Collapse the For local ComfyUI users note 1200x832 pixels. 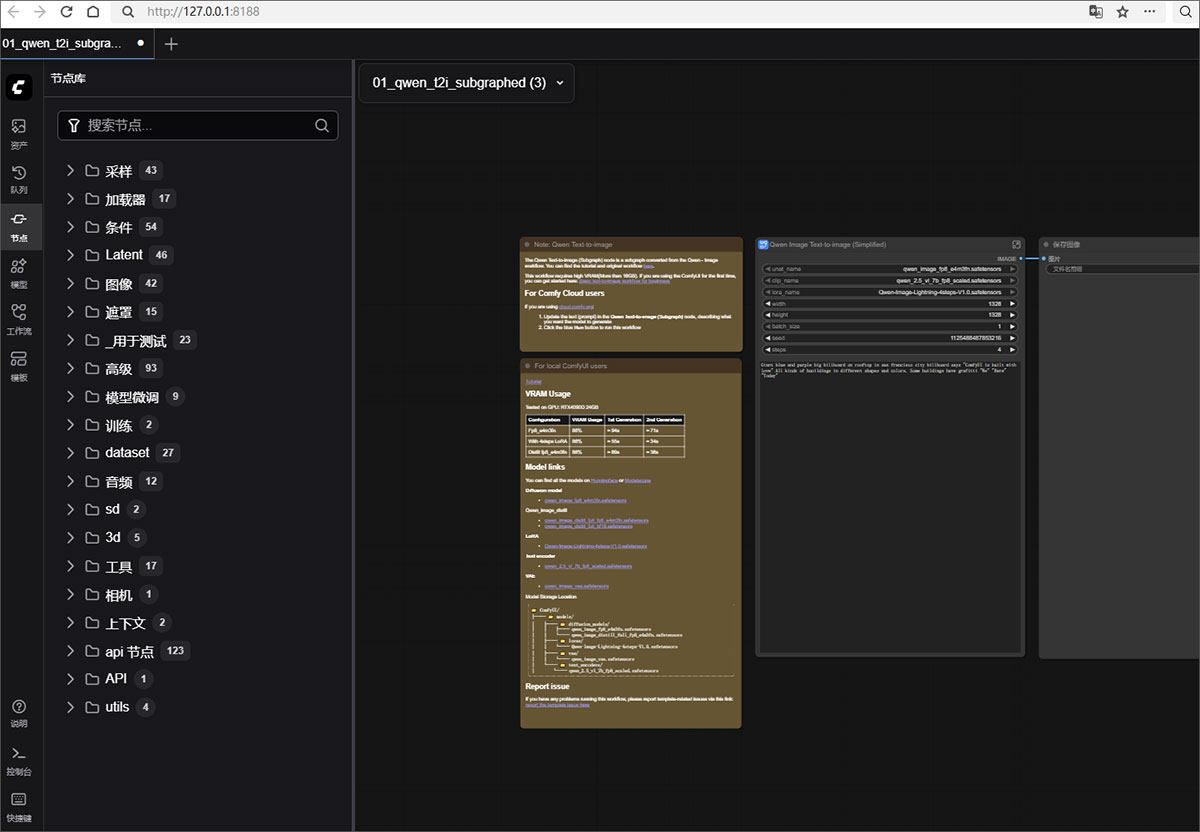point(527,366)
